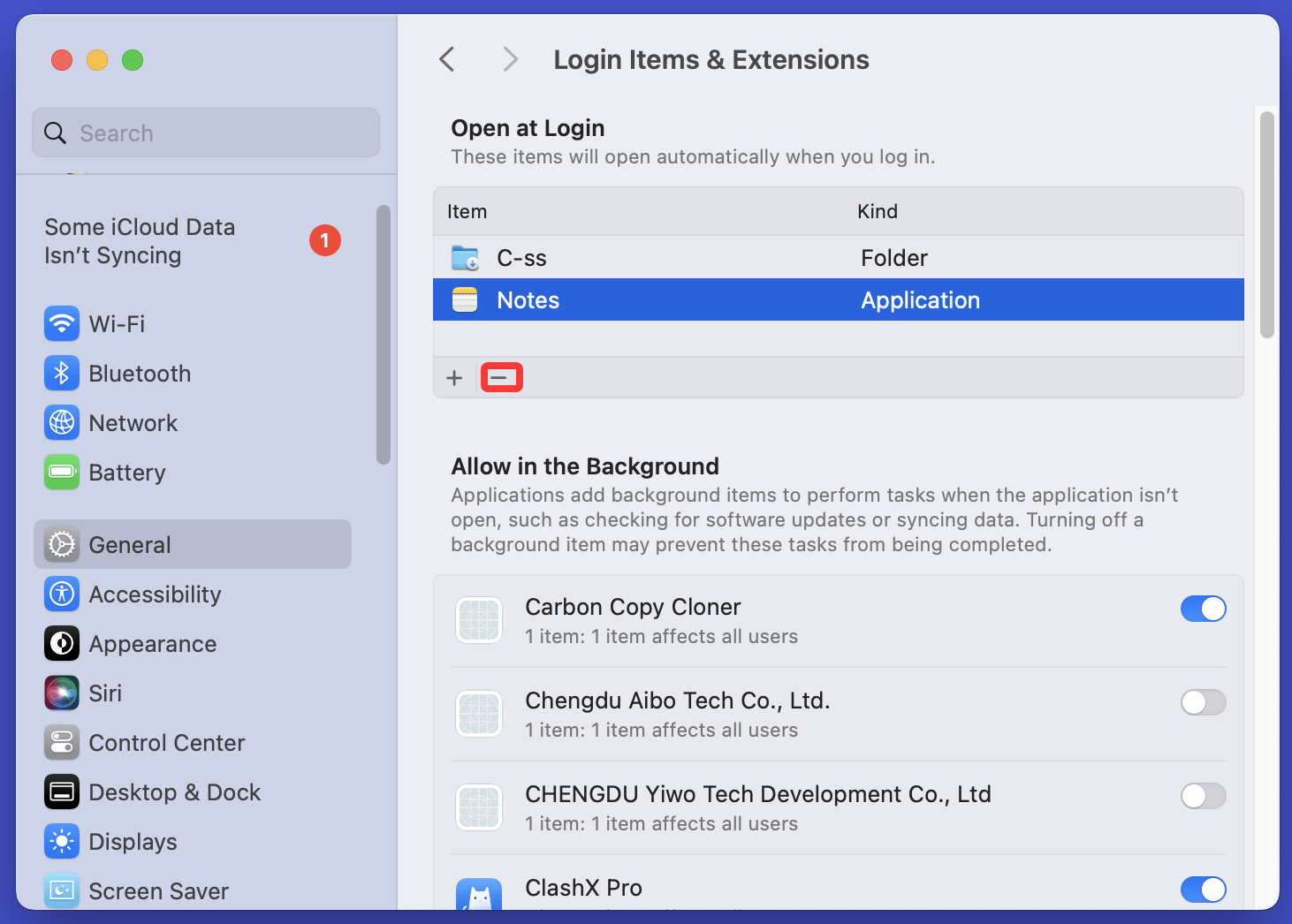Remove selected login item with minus button
The height and width of the screenshot is (924, 1292).
point(501,378)
